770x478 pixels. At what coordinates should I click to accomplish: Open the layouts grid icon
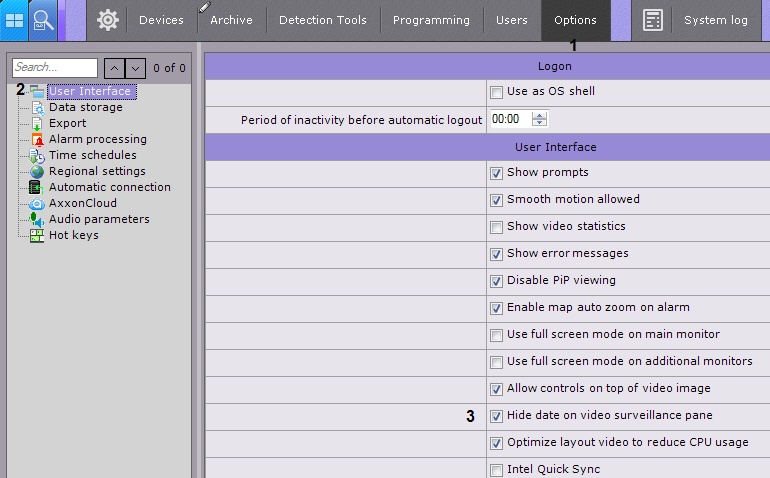pyautogui.click(x=15, y=20)
